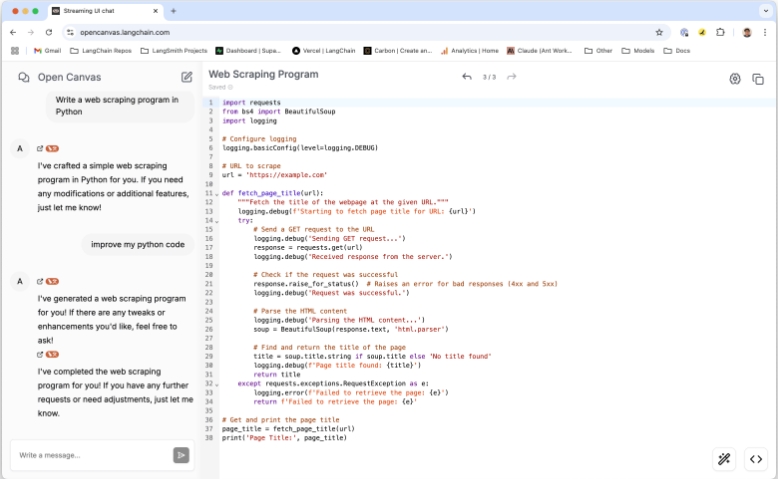778x479 pixels.
Task: Go back to previous artifact version
Action: click(467, 77)
